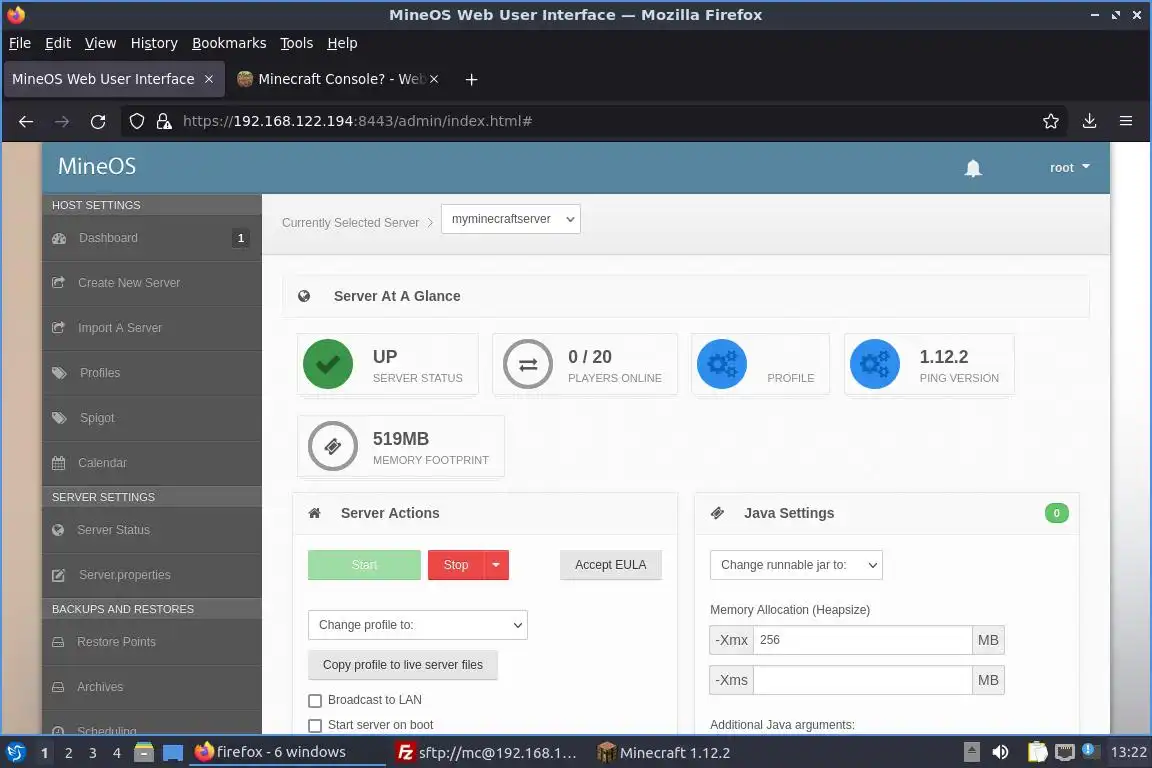1152x768 pixels.
Task: Open the Help menu
Action: click(x=342, y=43)
